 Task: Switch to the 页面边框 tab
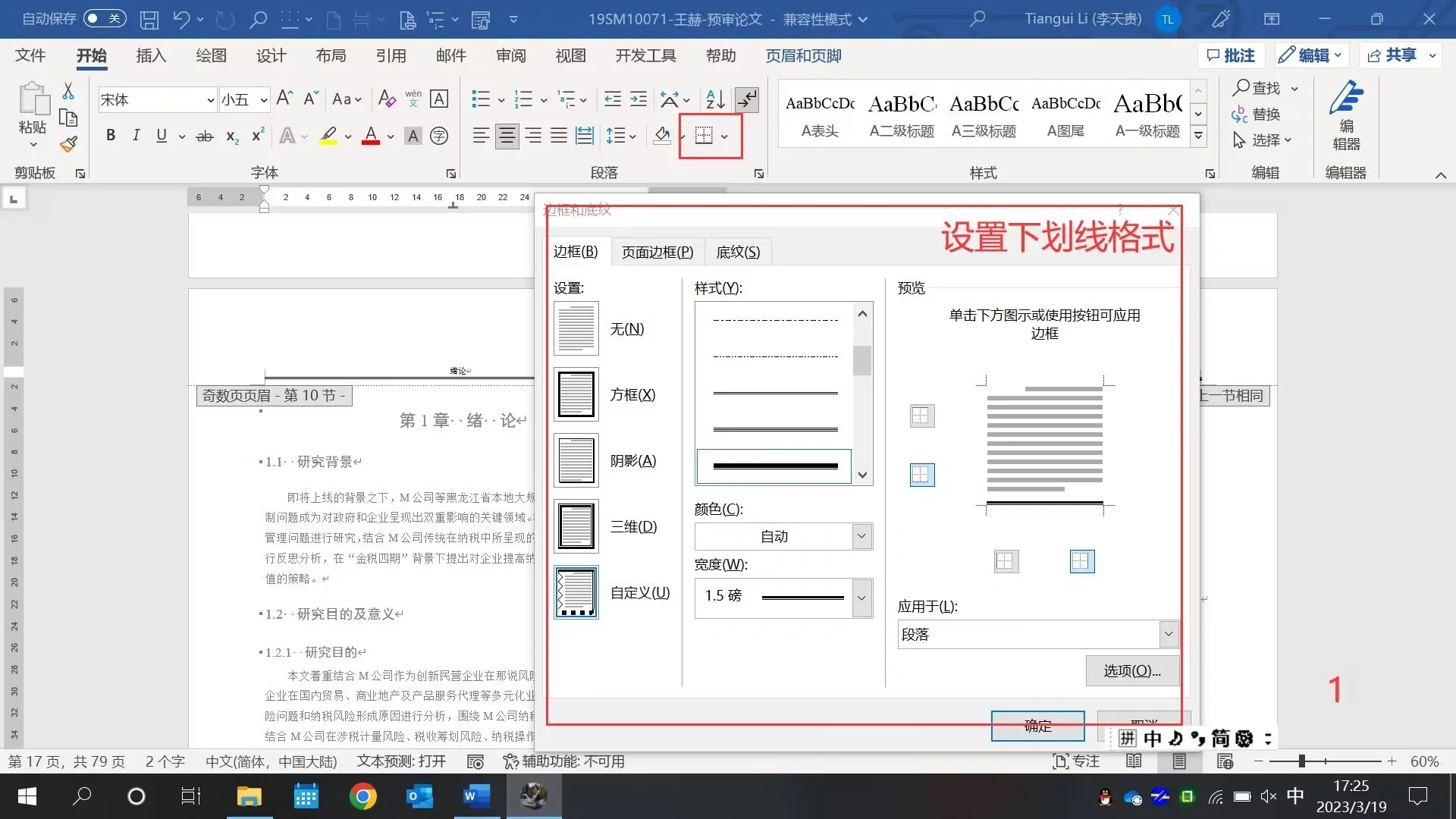point(657,252)
